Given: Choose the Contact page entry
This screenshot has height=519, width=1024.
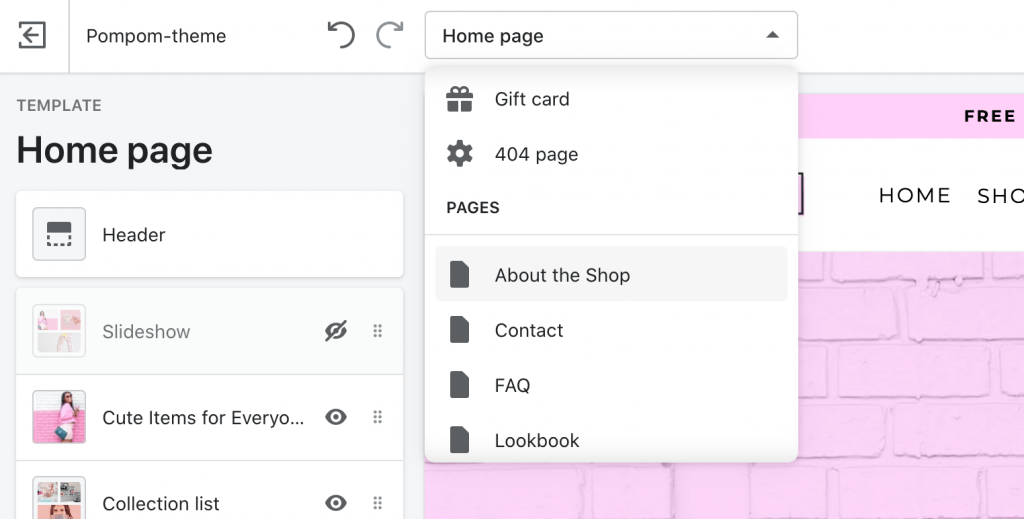Looking at the screenshot, I should (x=611, y=330).
